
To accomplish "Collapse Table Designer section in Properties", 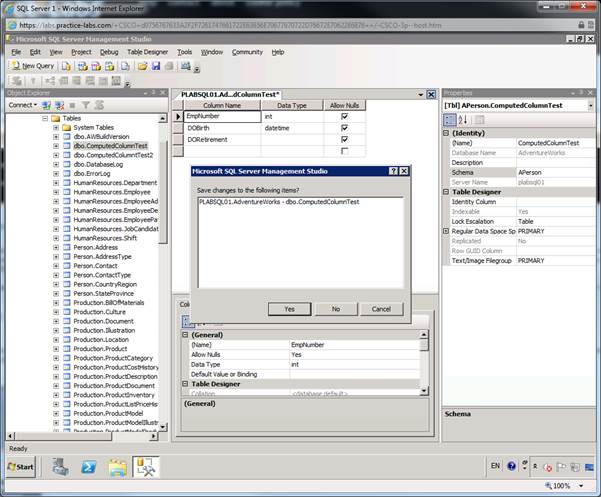I will click(446, 192).
